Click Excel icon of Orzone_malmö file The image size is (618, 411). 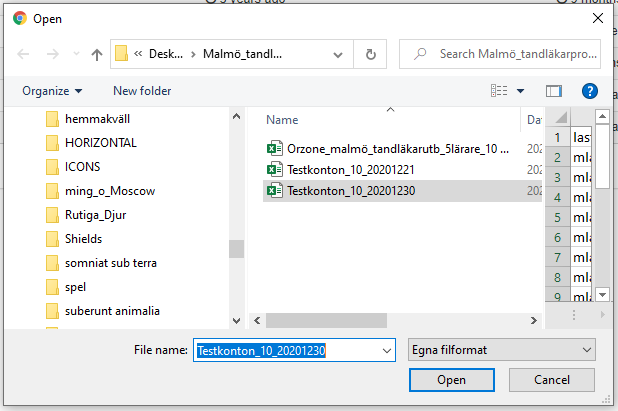[275, 149]
